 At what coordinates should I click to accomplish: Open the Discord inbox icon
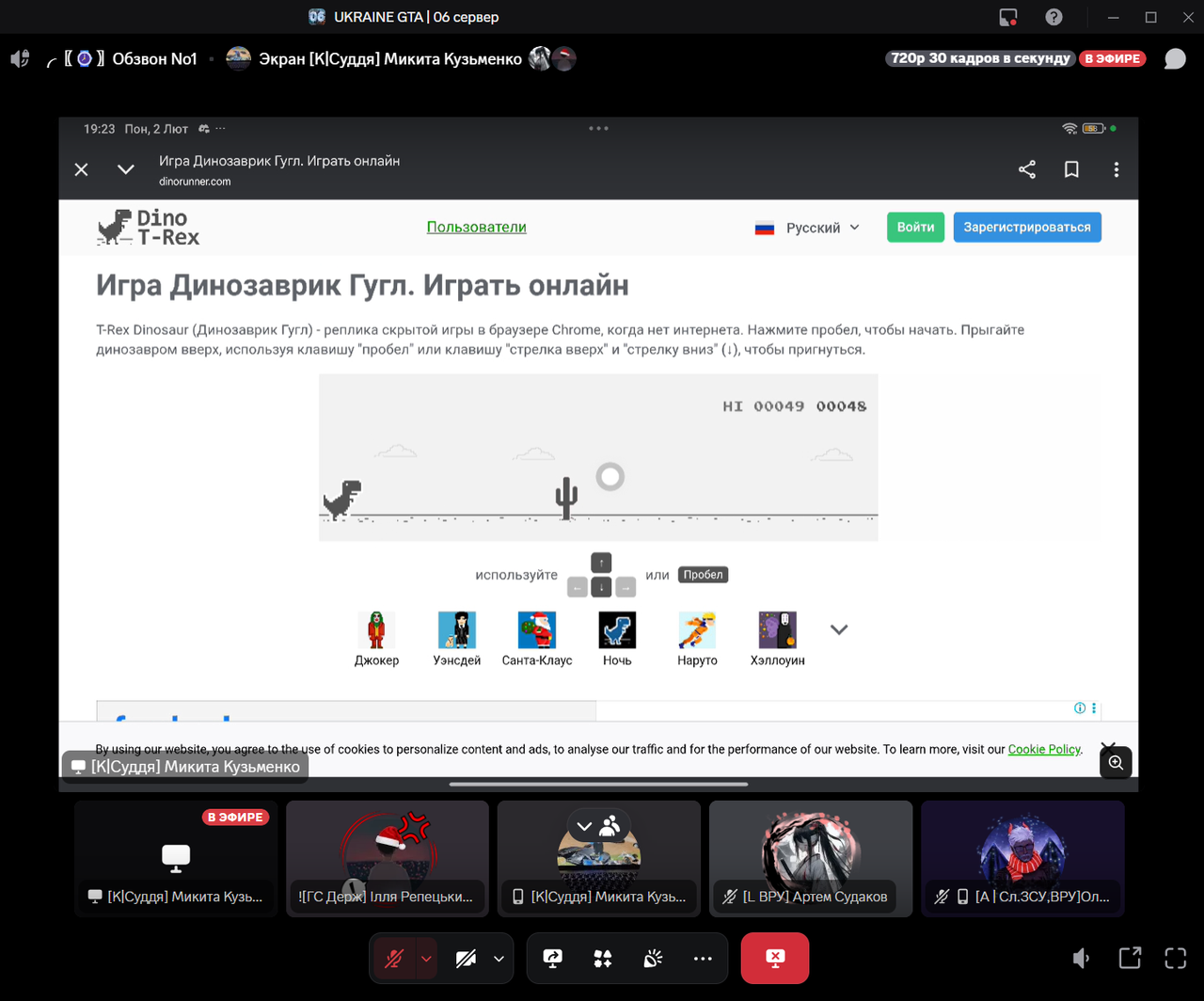click(1009, 17)
